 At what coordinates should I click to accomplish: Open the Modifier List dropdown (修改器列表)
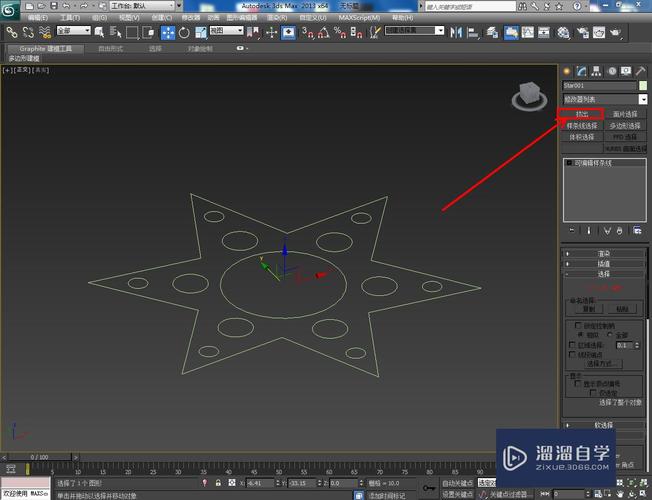(605, 99)
